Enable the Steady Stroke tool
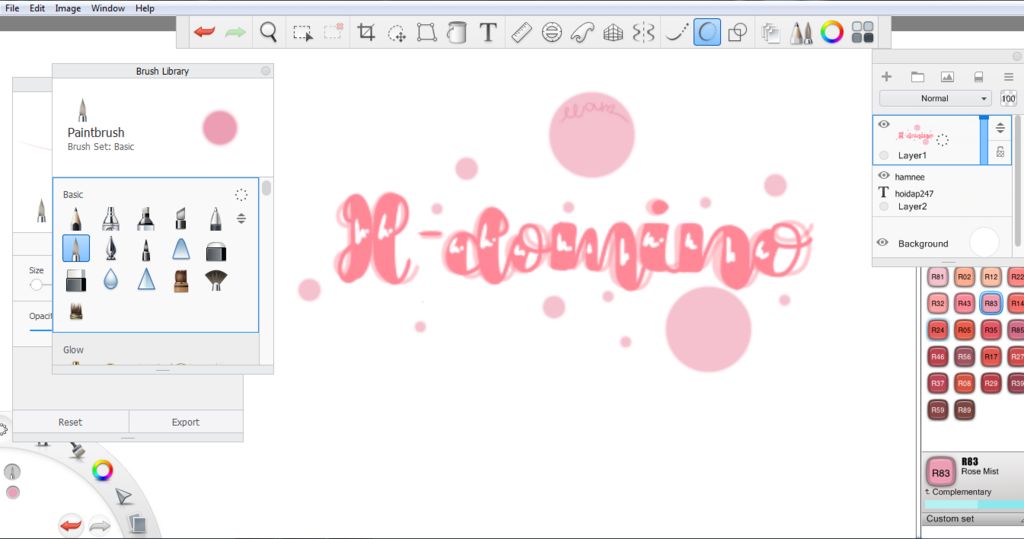 click(x=676, y=32)
